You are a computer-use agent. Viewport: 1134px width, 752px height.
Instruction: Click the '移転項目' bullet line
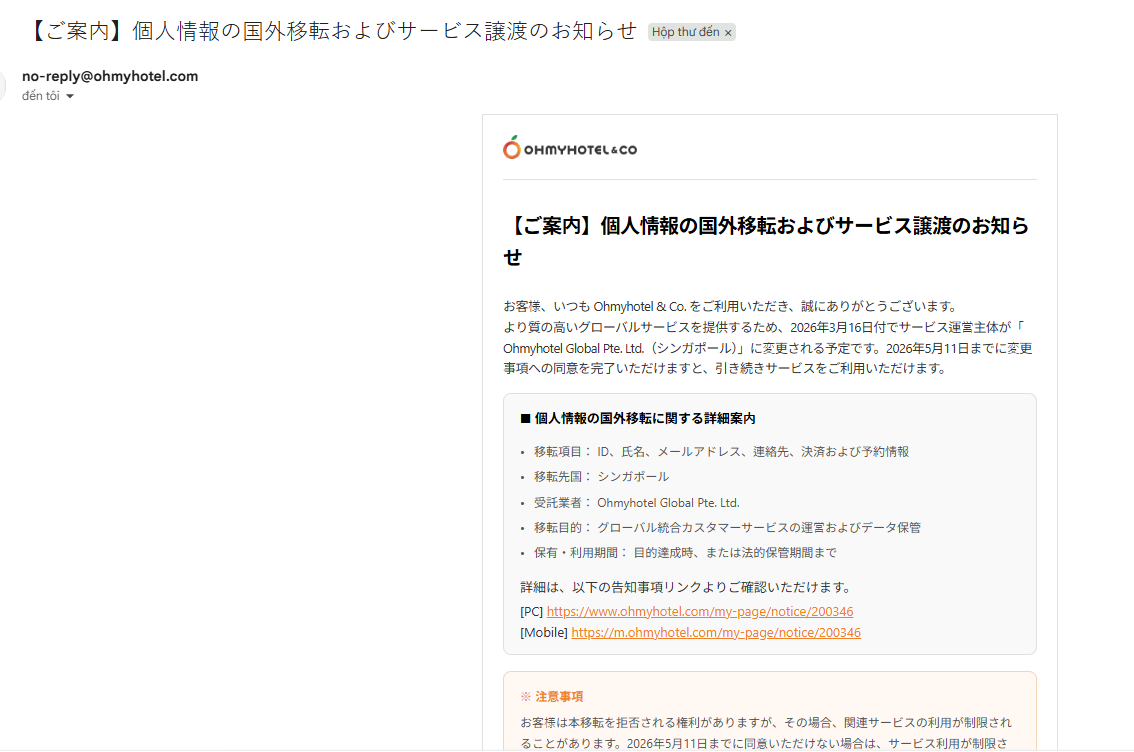(x=721, y=452)
